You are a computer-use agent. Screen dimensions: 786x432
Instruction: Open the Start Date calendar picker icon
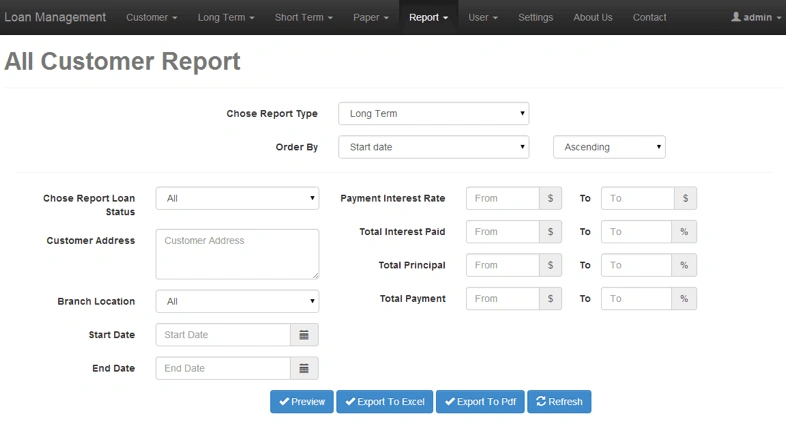tap(304, 335)
